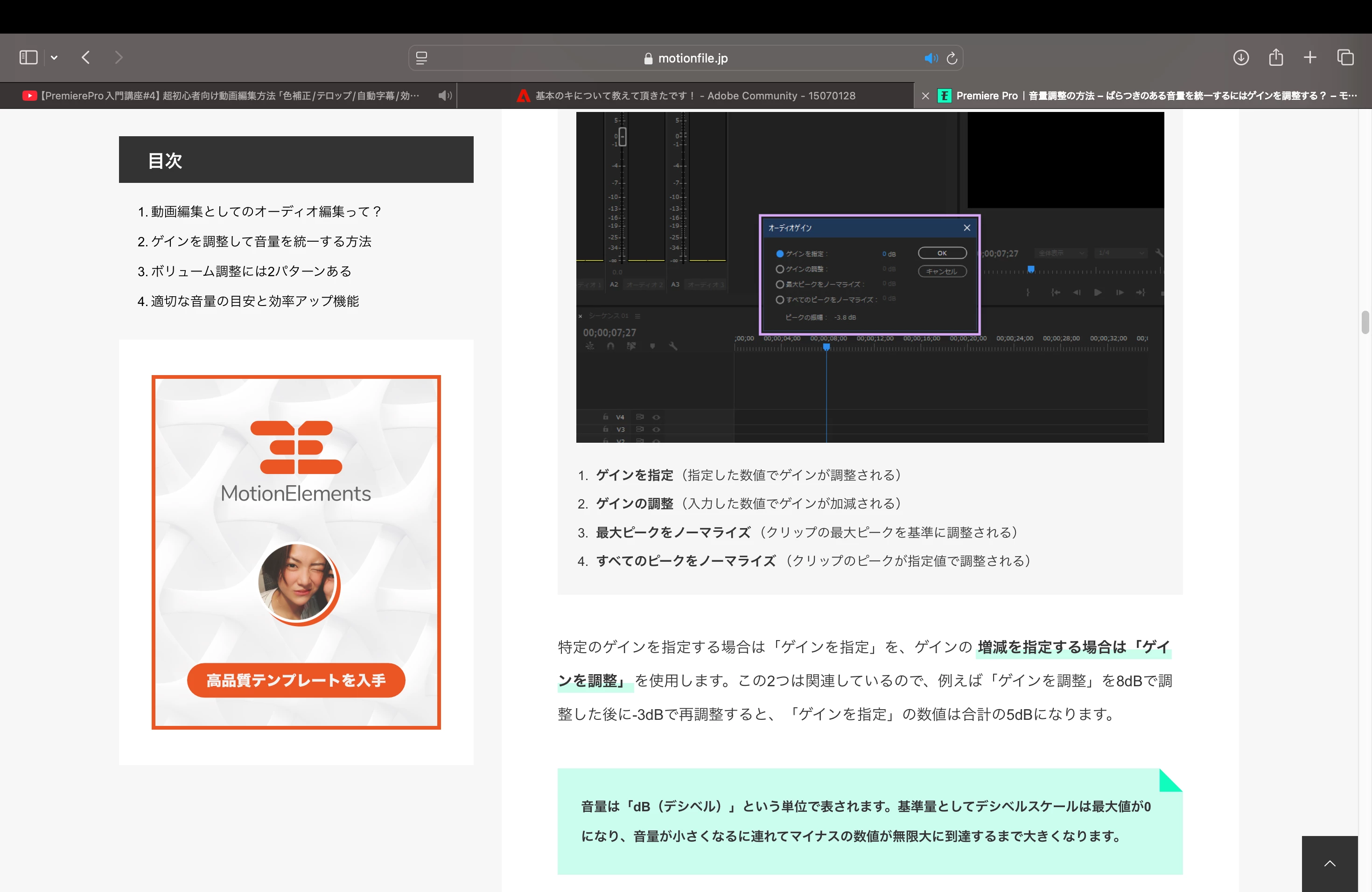Click the Share icon in toolbar
The image size is (1372, 892).
[x=1276, y=58]
